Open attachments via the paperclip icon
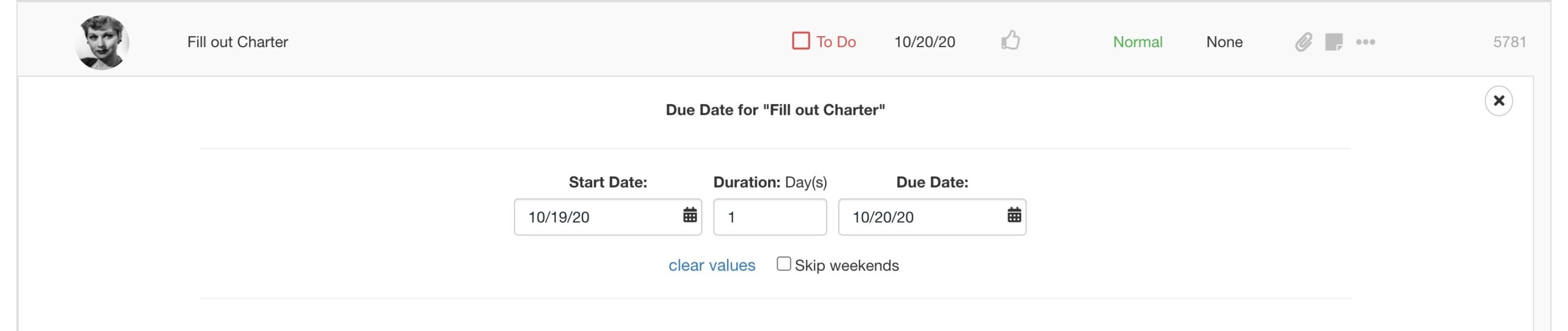 (x=1303, y=42)
